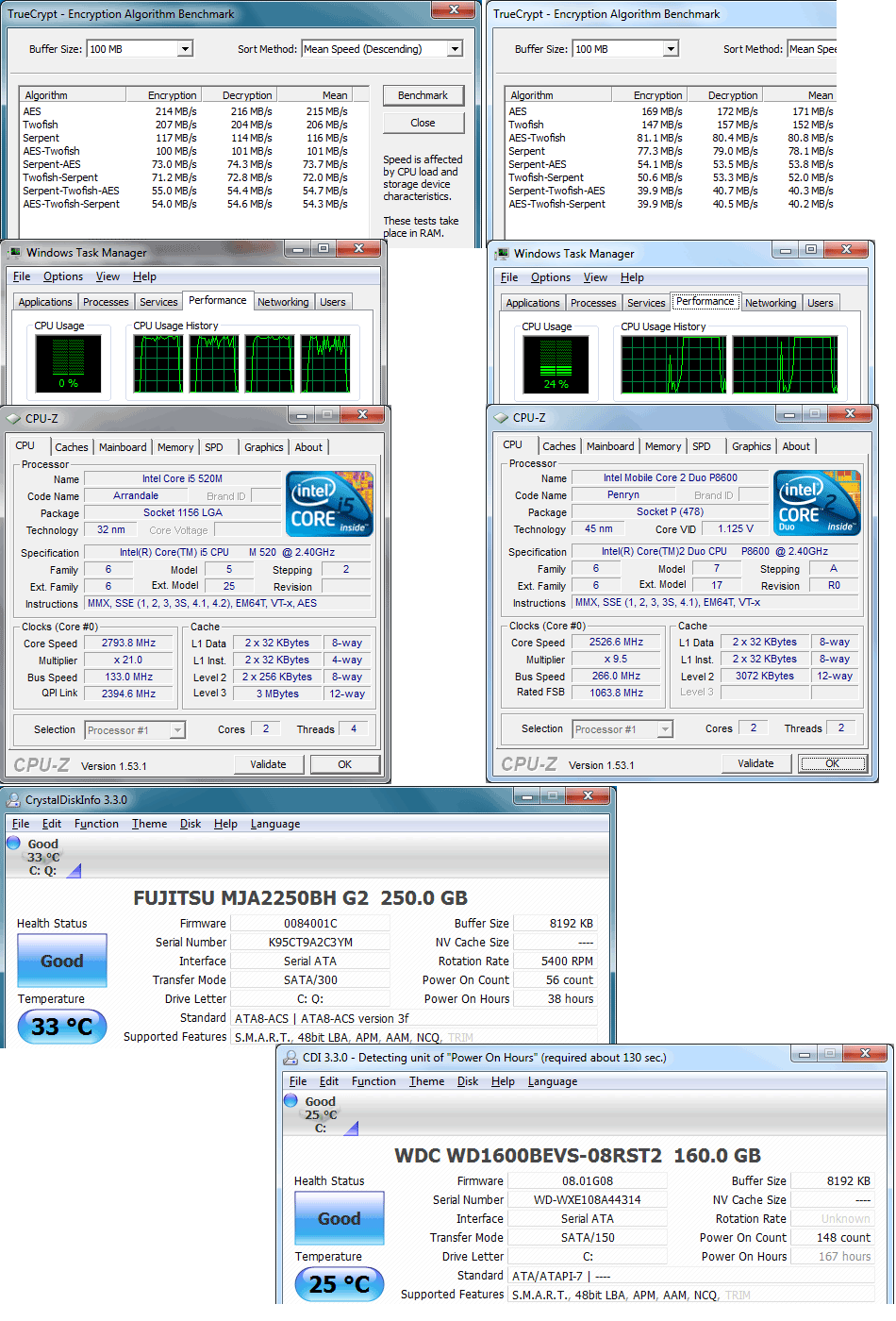Click the blue health orb beside Good 25 °C
The height and width of the screenshot is (1321, 896).
pos(290,1100)
